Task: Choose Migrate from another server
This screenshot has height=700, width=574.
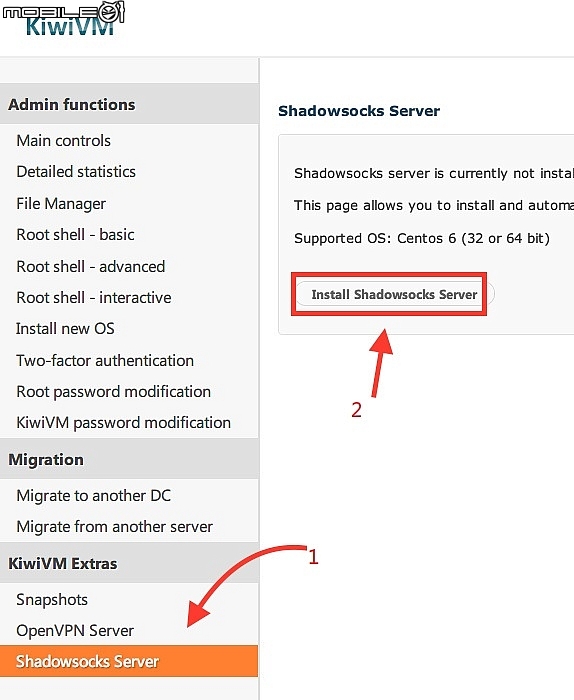Action: pyautogui.click(x=114, y=527)
